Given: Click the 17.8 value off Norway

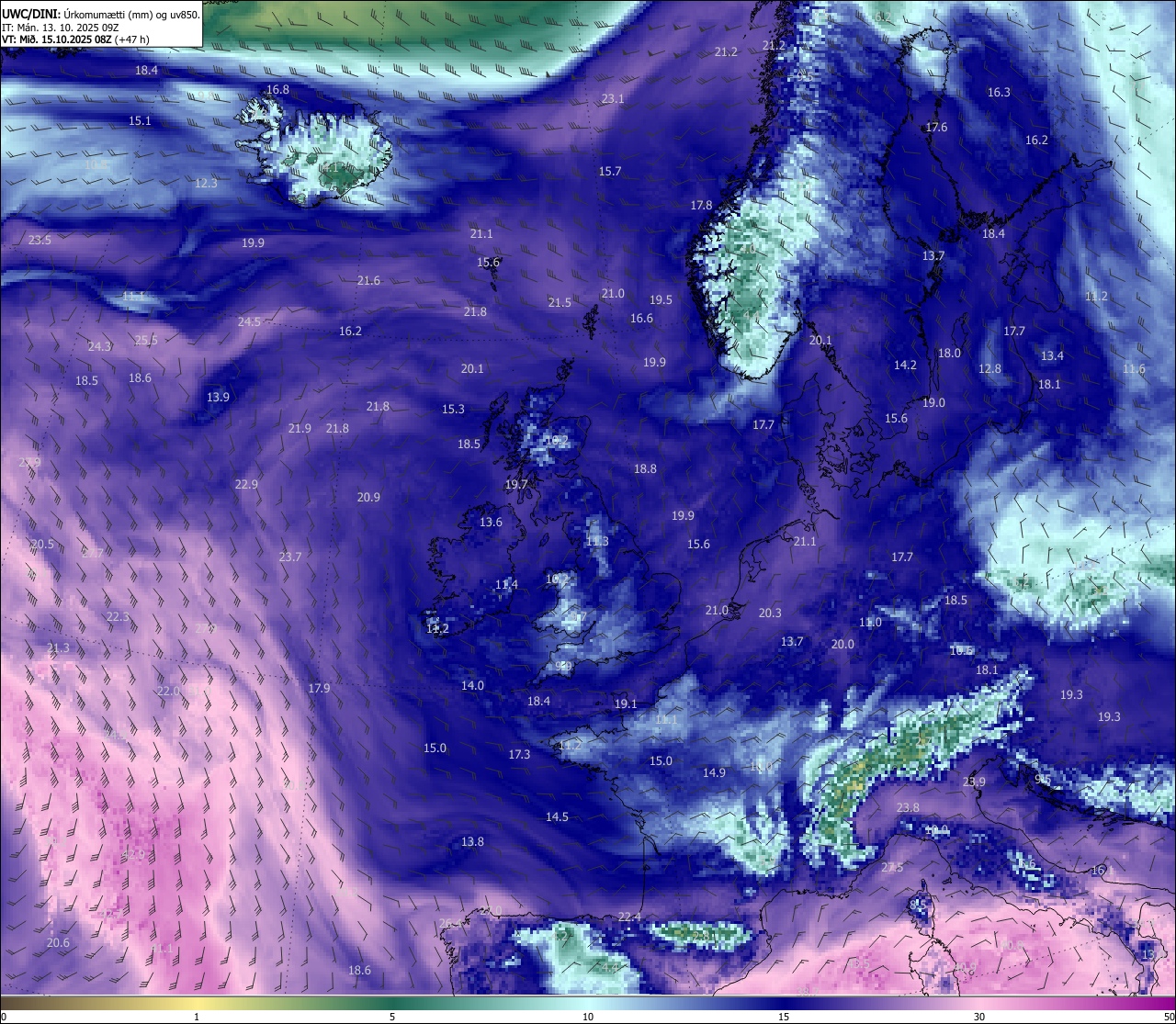Looking at the screenshot, I should (701, 206).
